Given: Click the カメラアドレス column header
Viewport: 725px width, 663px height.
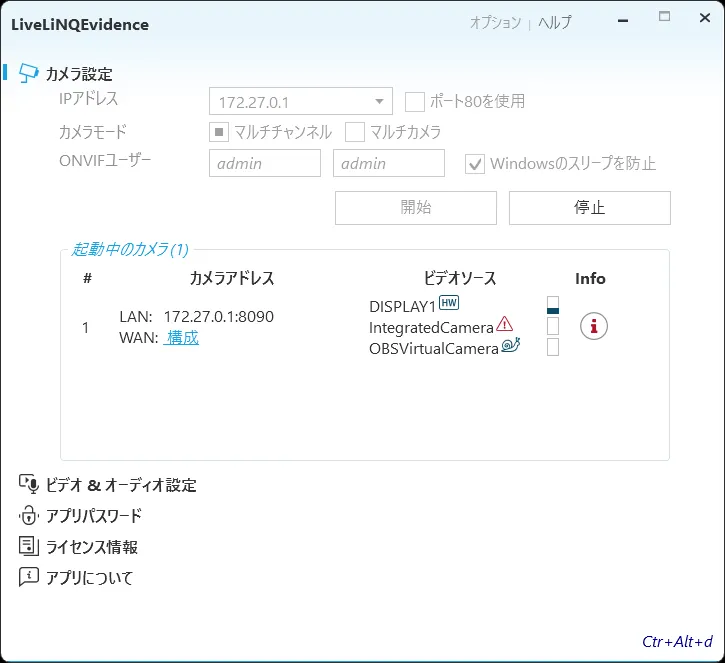Looking at the screenshot, I should 232,278.
